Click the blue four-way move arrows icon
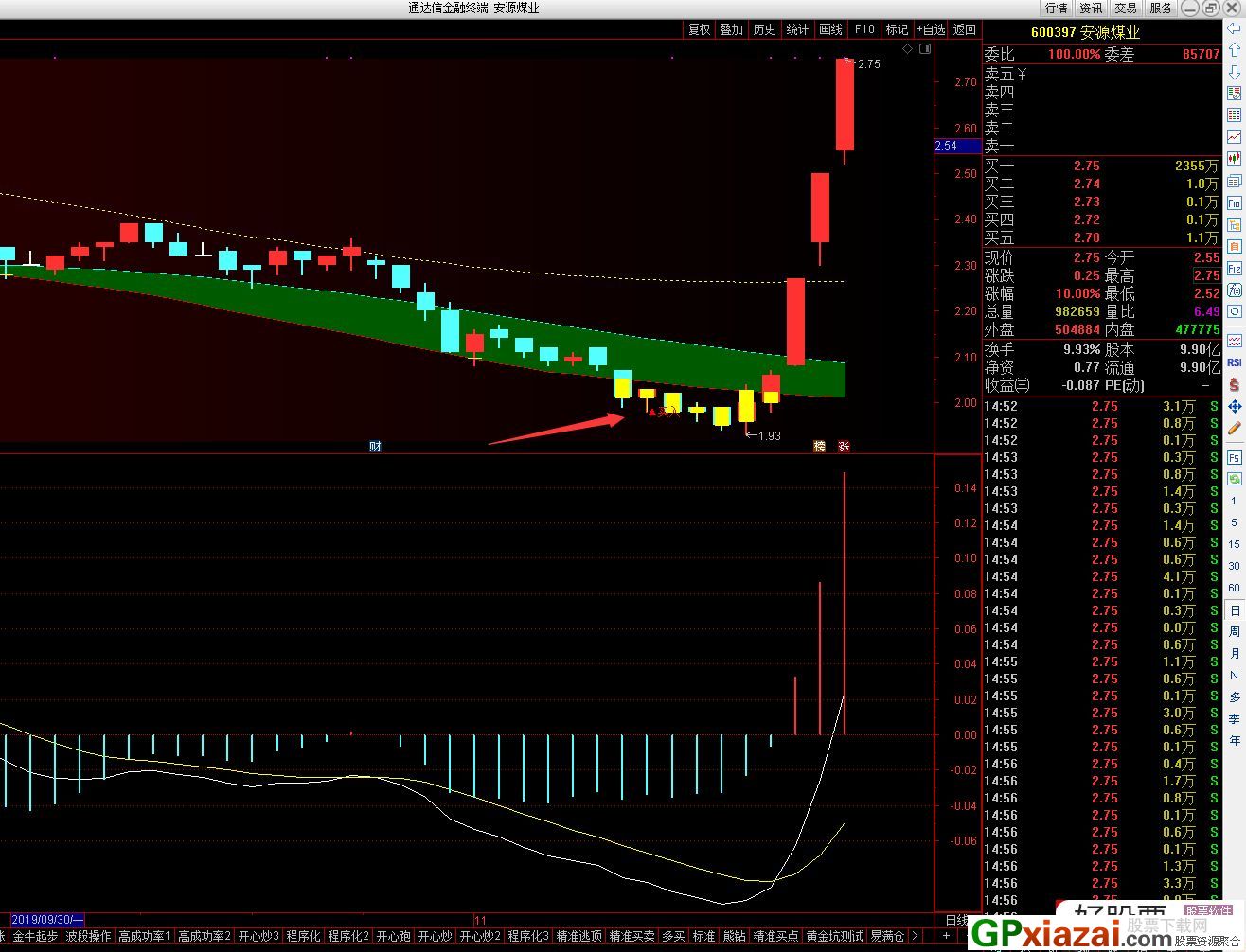 (x=1234, y=406)
